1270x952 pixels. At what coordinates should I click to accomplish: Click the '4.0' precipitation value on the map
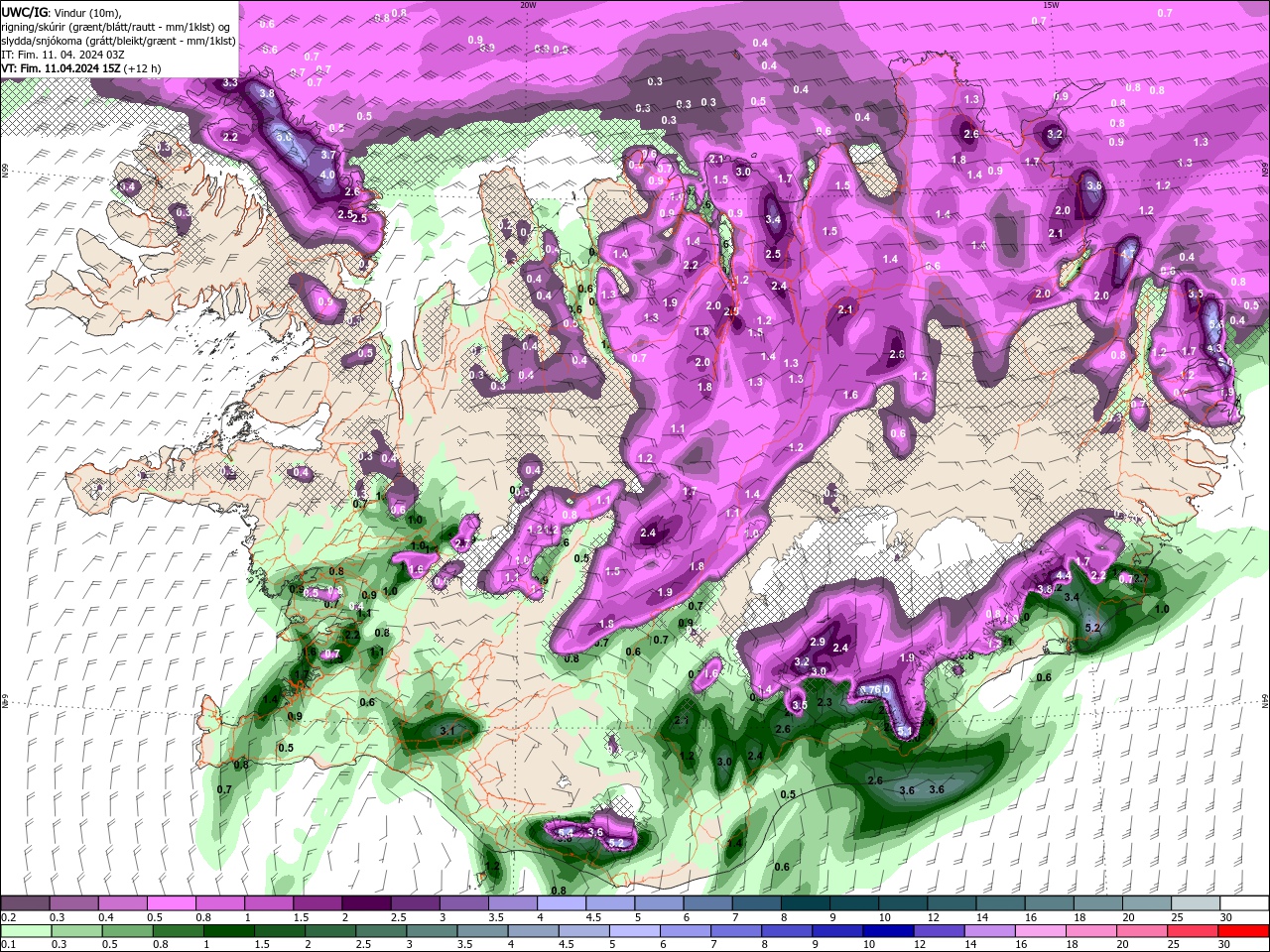327,175
